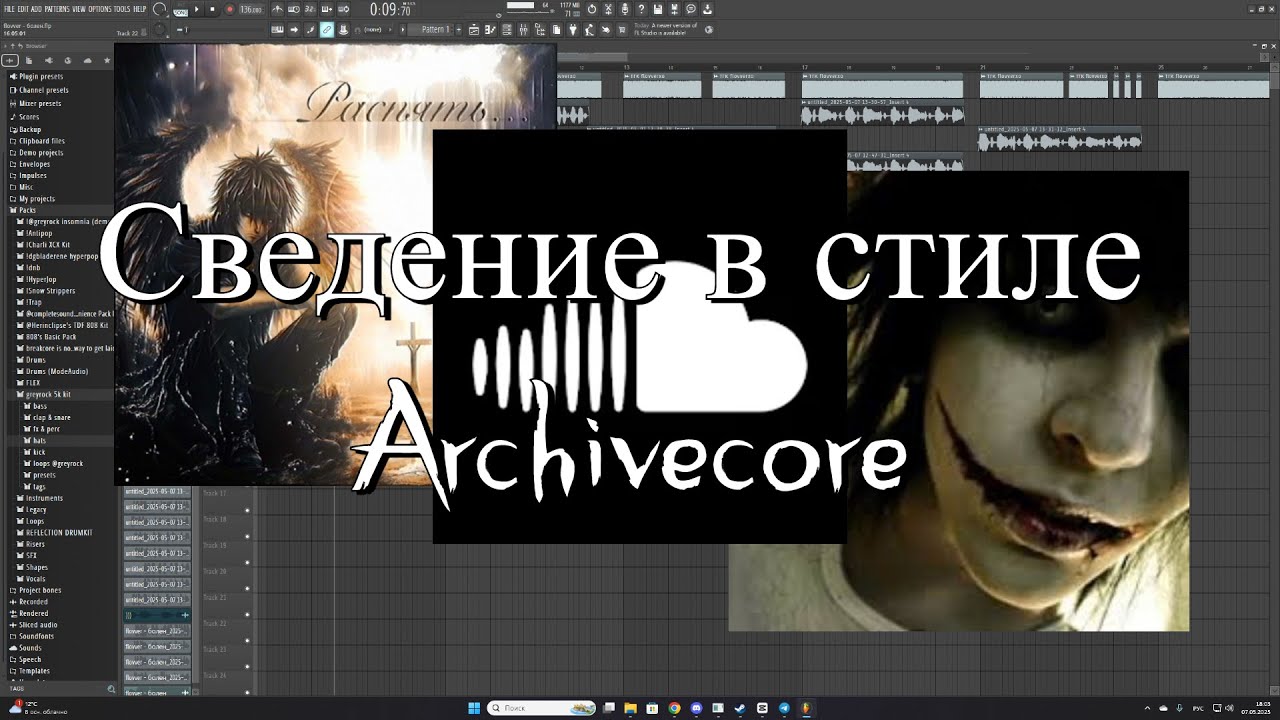Mute Track 18 via its dot switch
Viewport: 1280px width, 720px height.
click(247, 536)
